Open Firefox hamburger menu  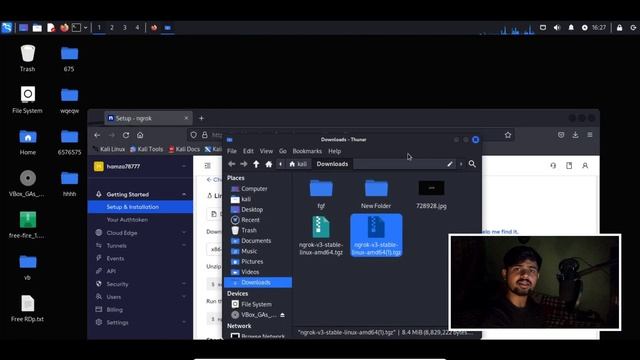[x=590, y=135]
